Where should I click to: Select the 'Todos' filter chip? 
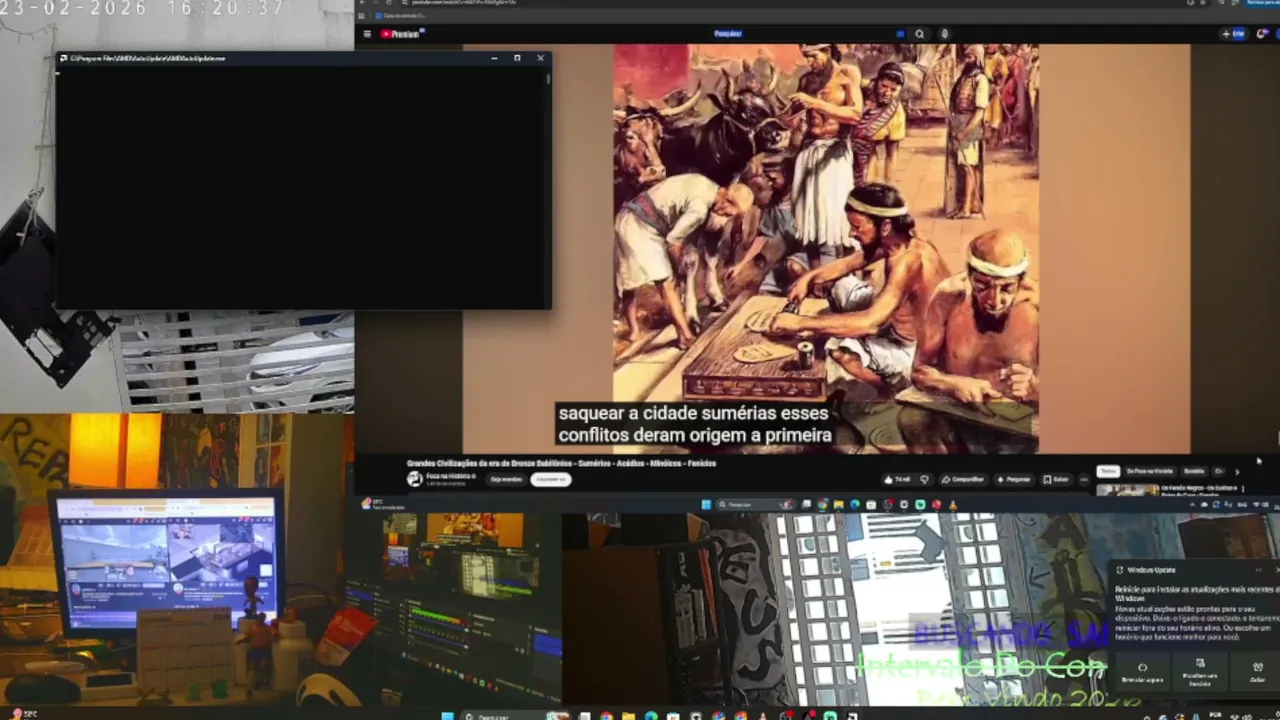tap(1107, 471)
